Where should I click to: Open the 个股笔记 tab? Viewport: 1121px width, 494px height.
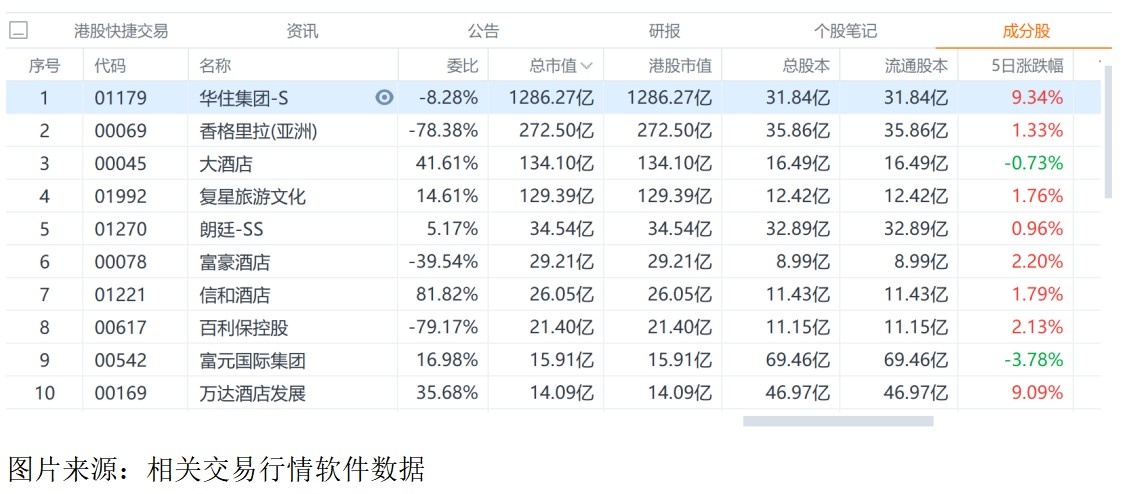[x=845, y=32]
